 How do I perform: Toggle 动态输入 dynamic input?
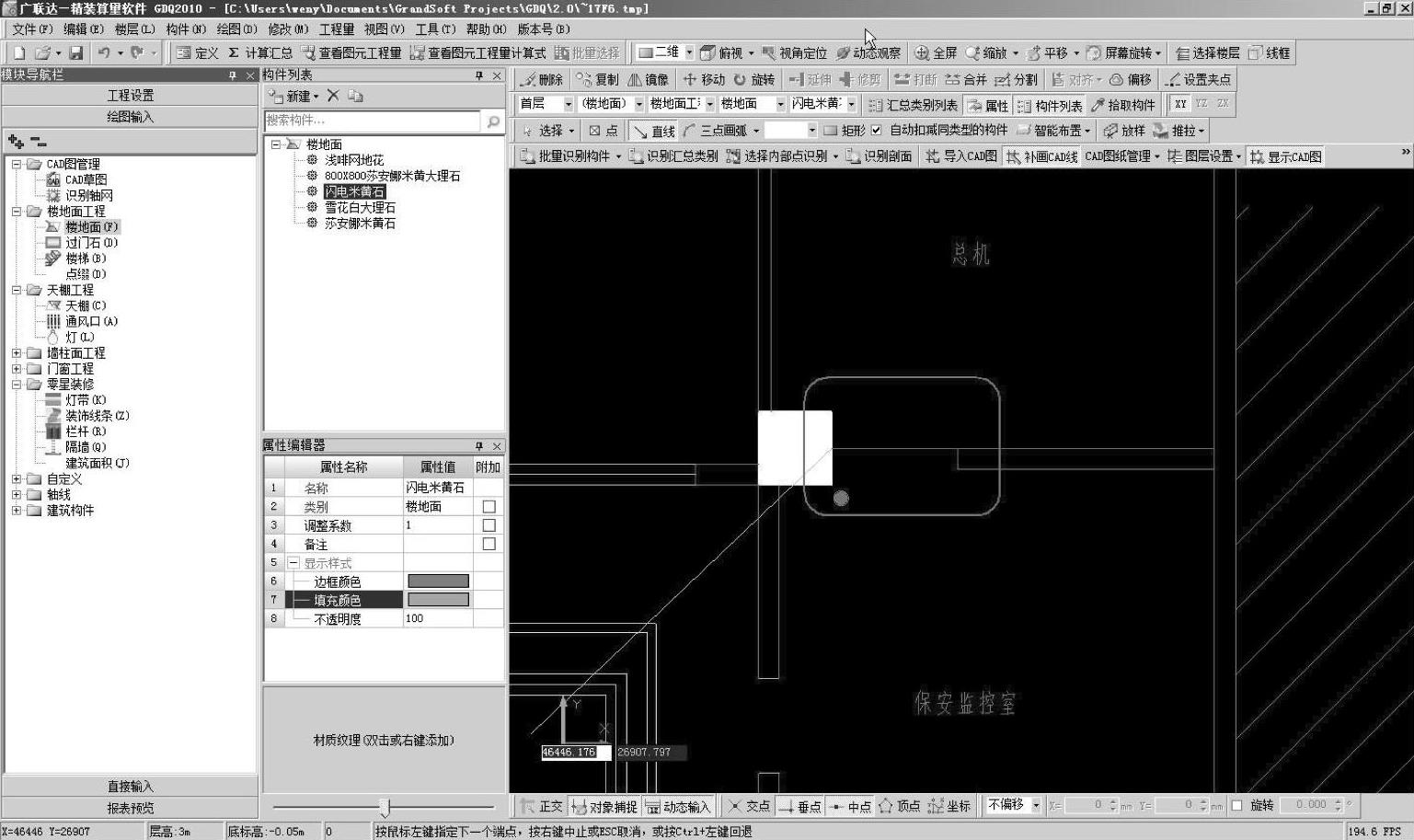click(678, 806)
